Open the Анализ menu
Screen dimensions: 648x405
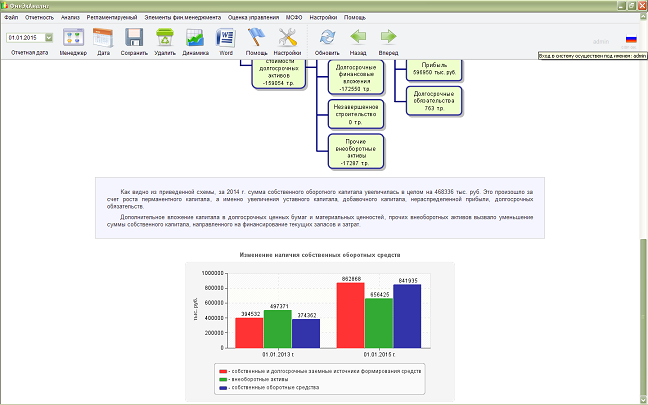[x=70, y=17]
